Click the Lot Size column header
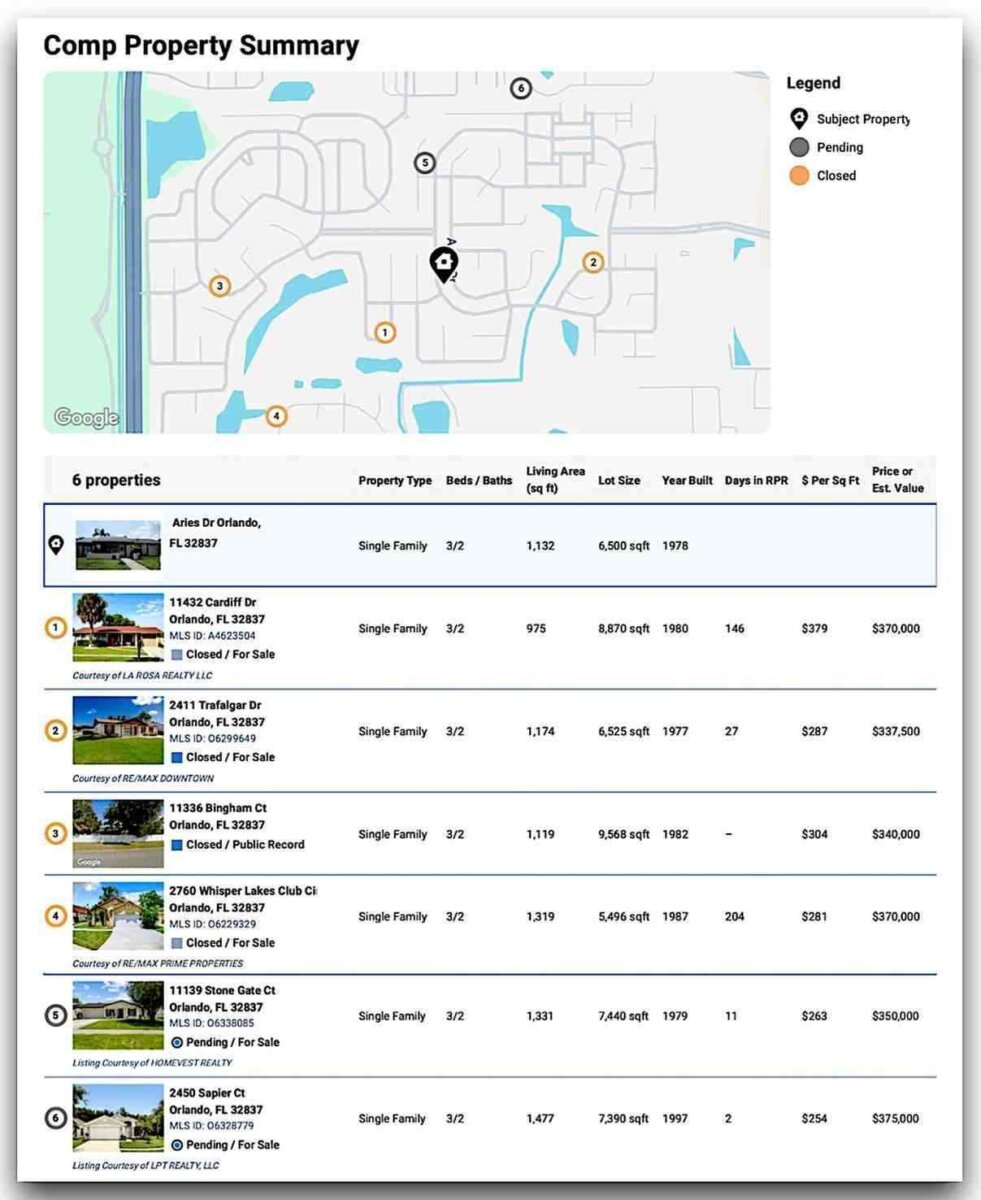The height and width of the screenshot is (1200, 981). (619, 481)
